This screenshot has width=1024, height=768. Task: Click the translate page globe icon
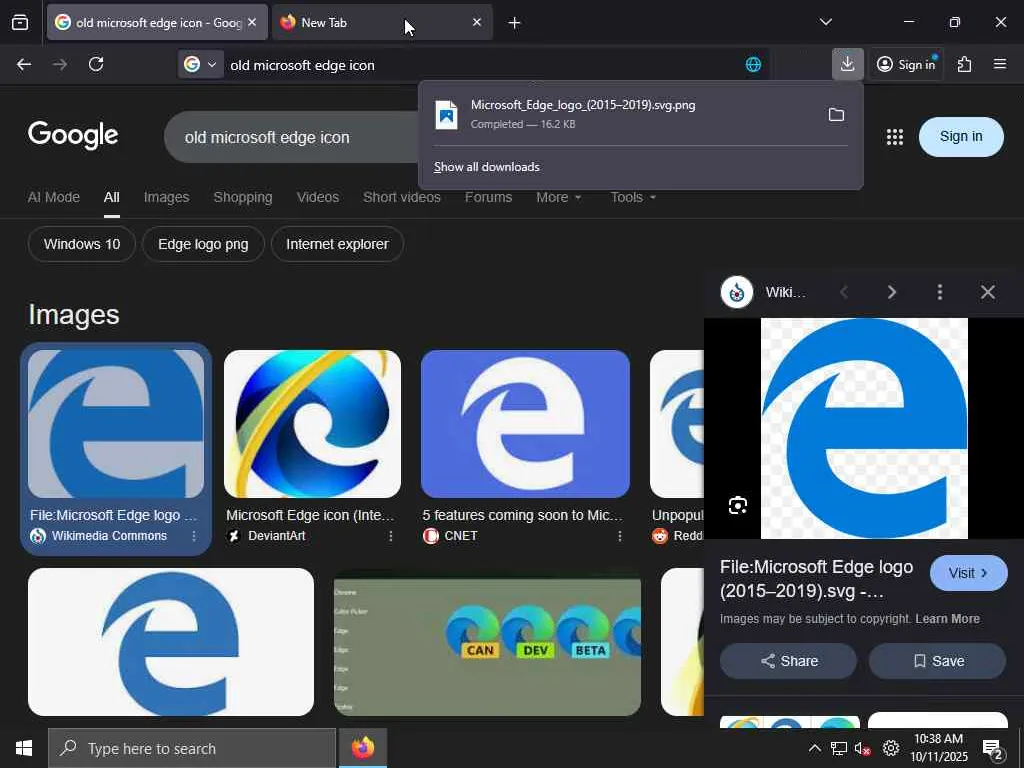[753, 65]
